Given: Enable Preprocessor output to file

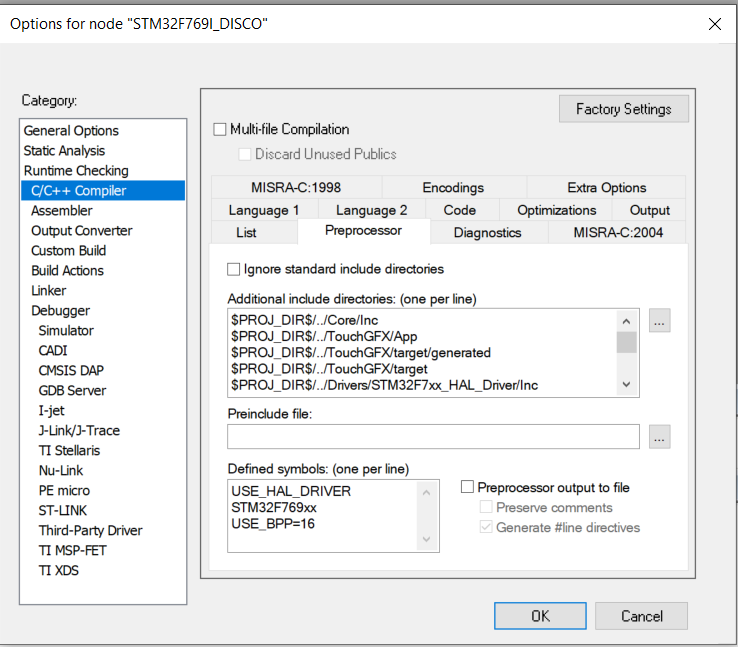Looking at the screenshot, I should coord(467,487).
